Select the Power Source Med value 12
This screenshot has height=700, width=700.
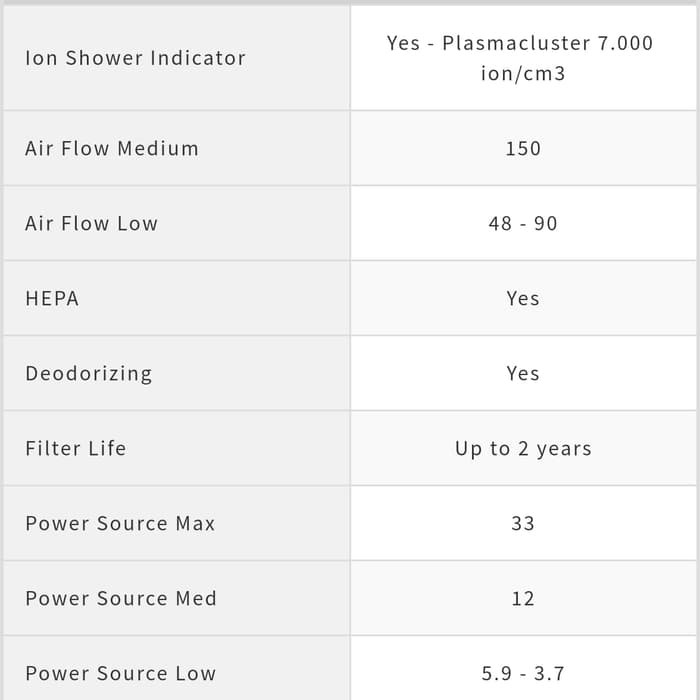(x=523, y=599)
